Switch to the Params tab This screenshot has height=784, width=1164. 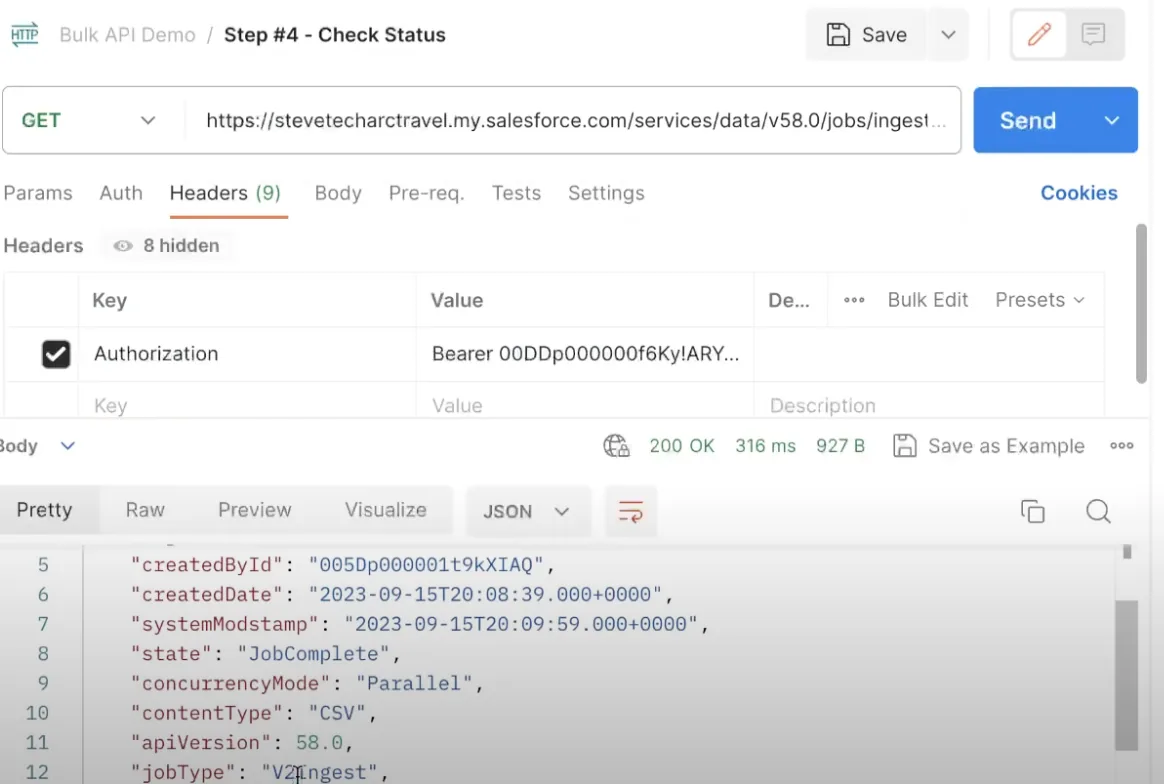[38, 193]
